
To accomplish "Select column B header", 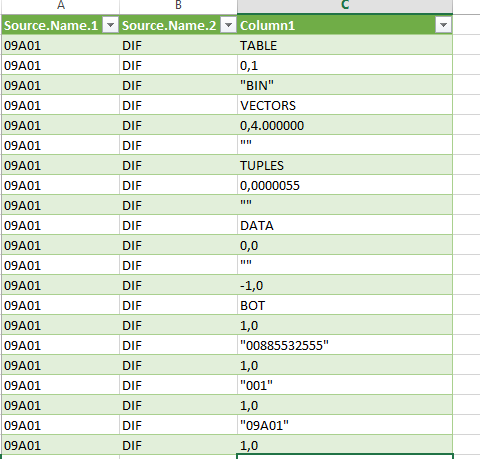I will (x=178, y=5).
